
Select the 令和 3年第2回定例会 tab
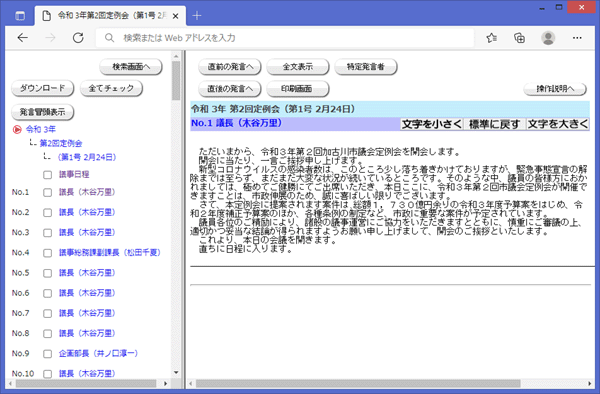coord(111,16)
